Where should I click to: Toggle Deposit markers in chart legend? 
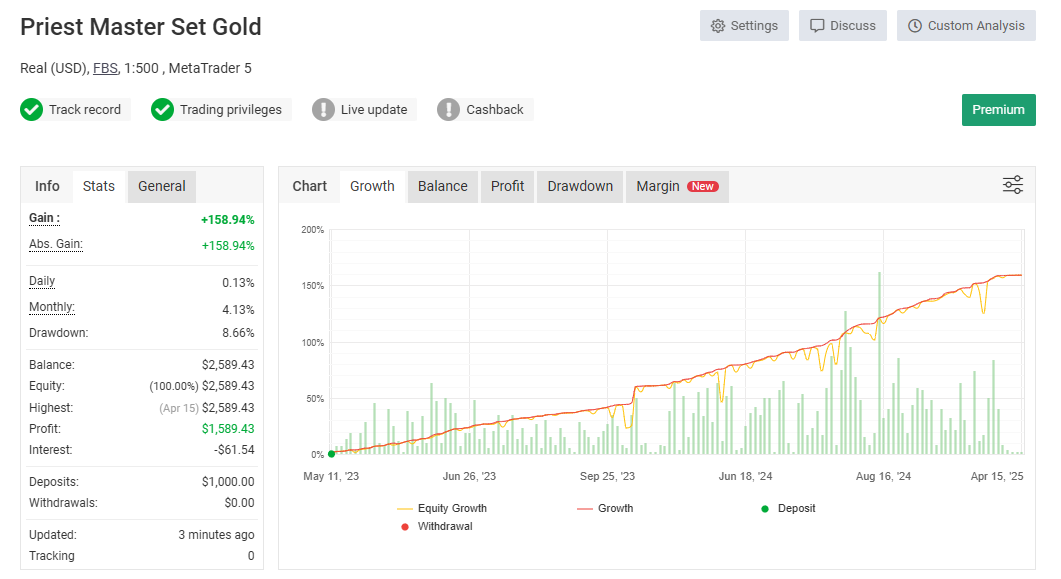pos(796,508)
